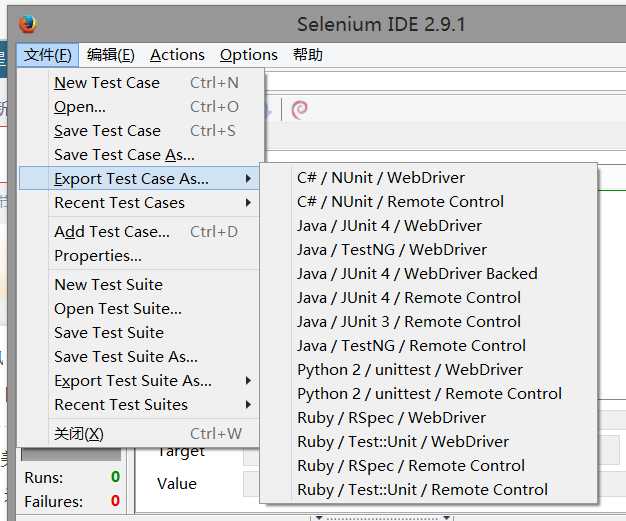Click the Firefox icon in the title bar
Viewport: 626px width, 521px height.
point(28,24)
